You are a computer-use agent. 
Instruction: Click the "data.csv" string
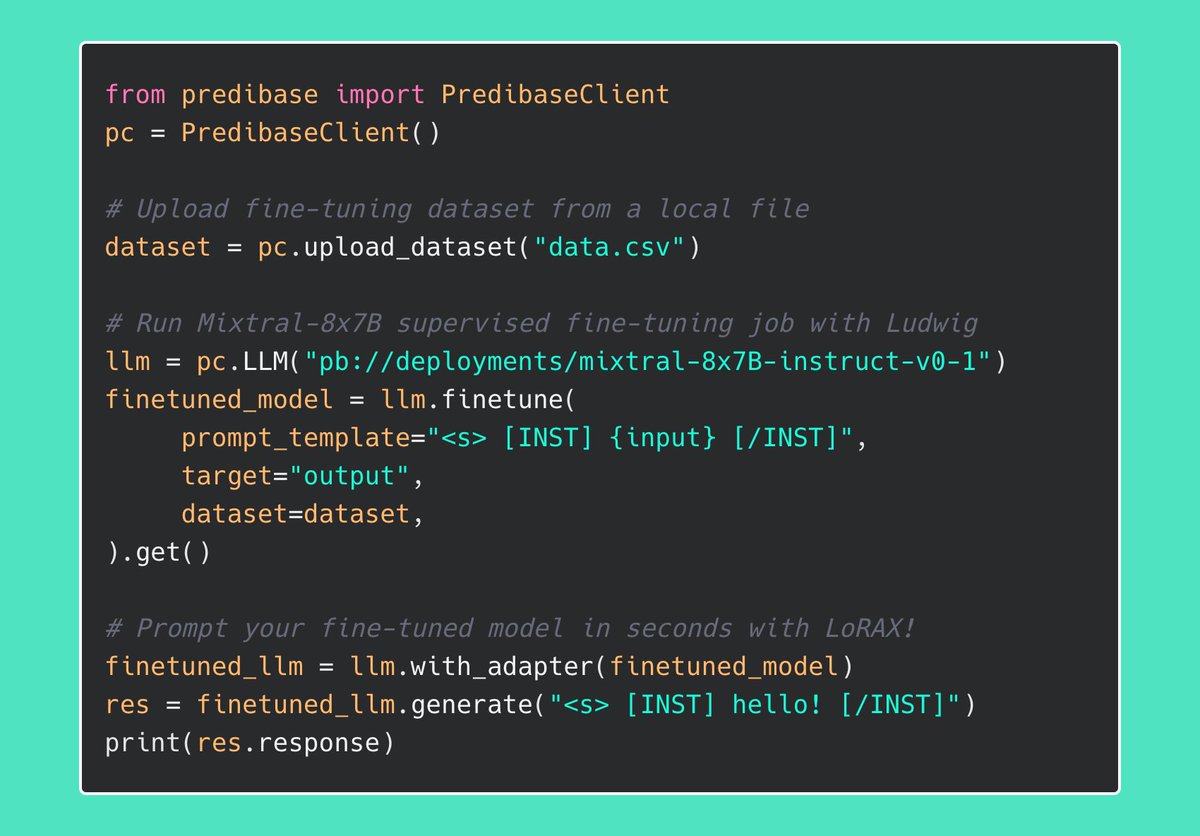point(608,247)
